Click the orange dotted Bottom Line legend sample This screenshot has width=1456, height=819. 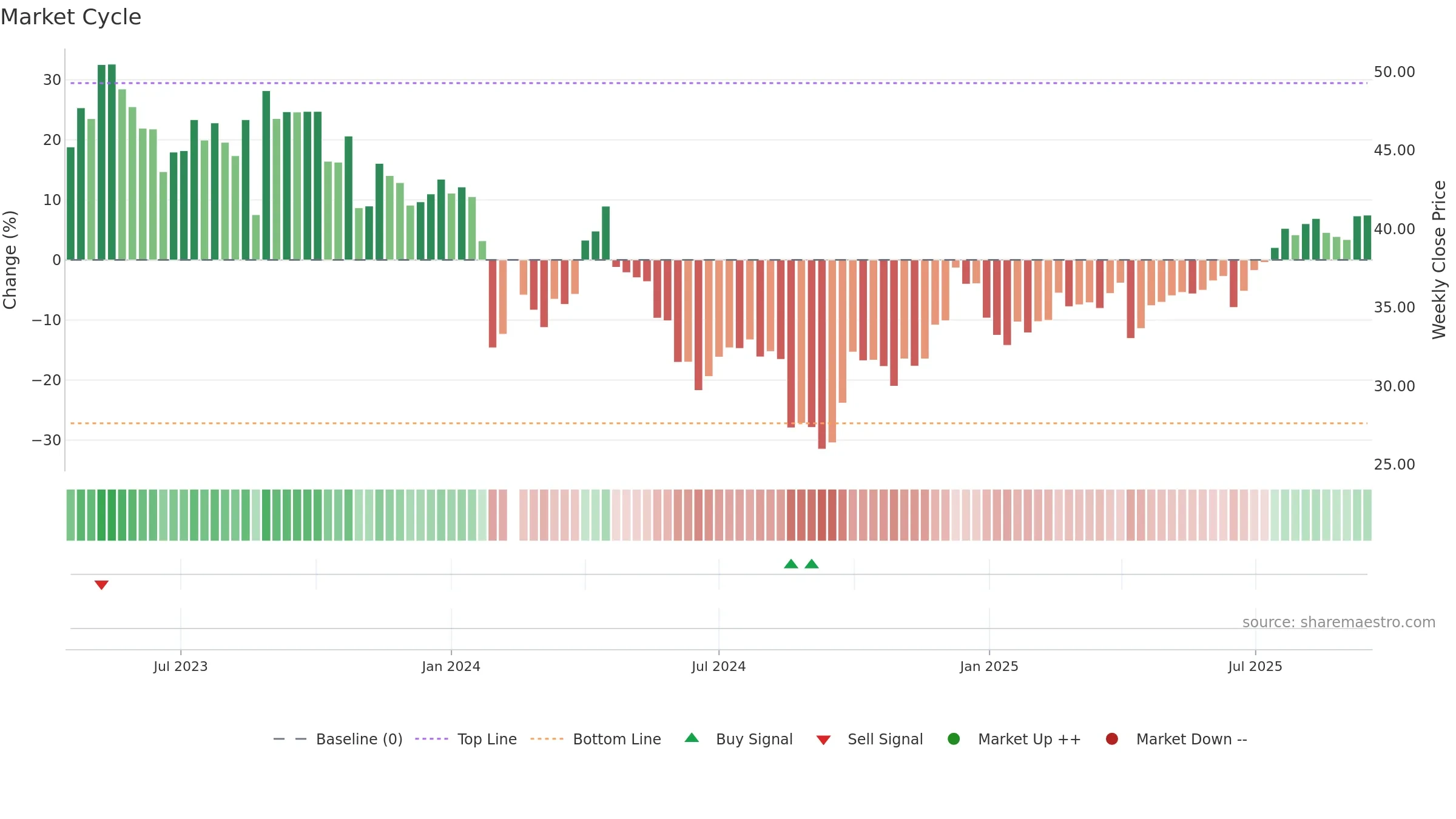[547, 739]
